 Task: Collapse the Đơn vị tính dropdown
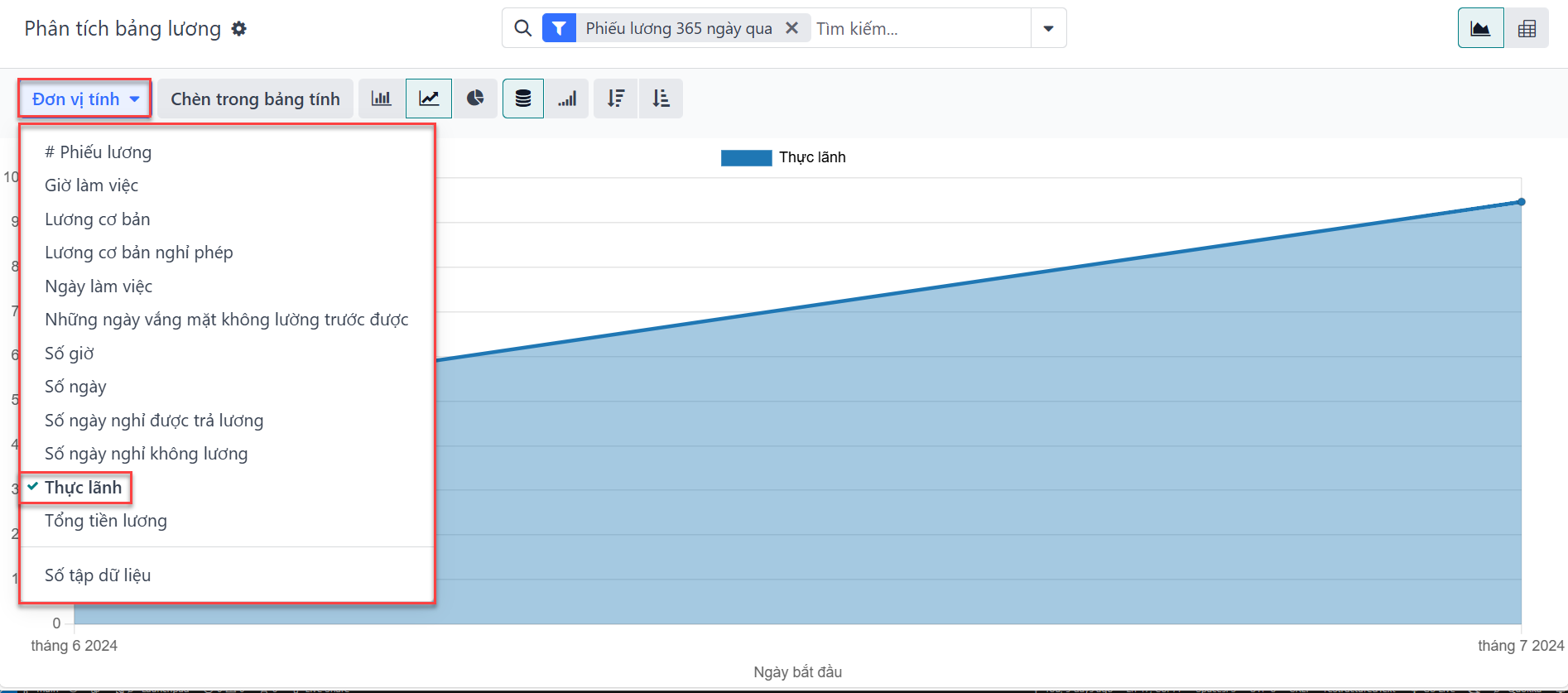84,99
